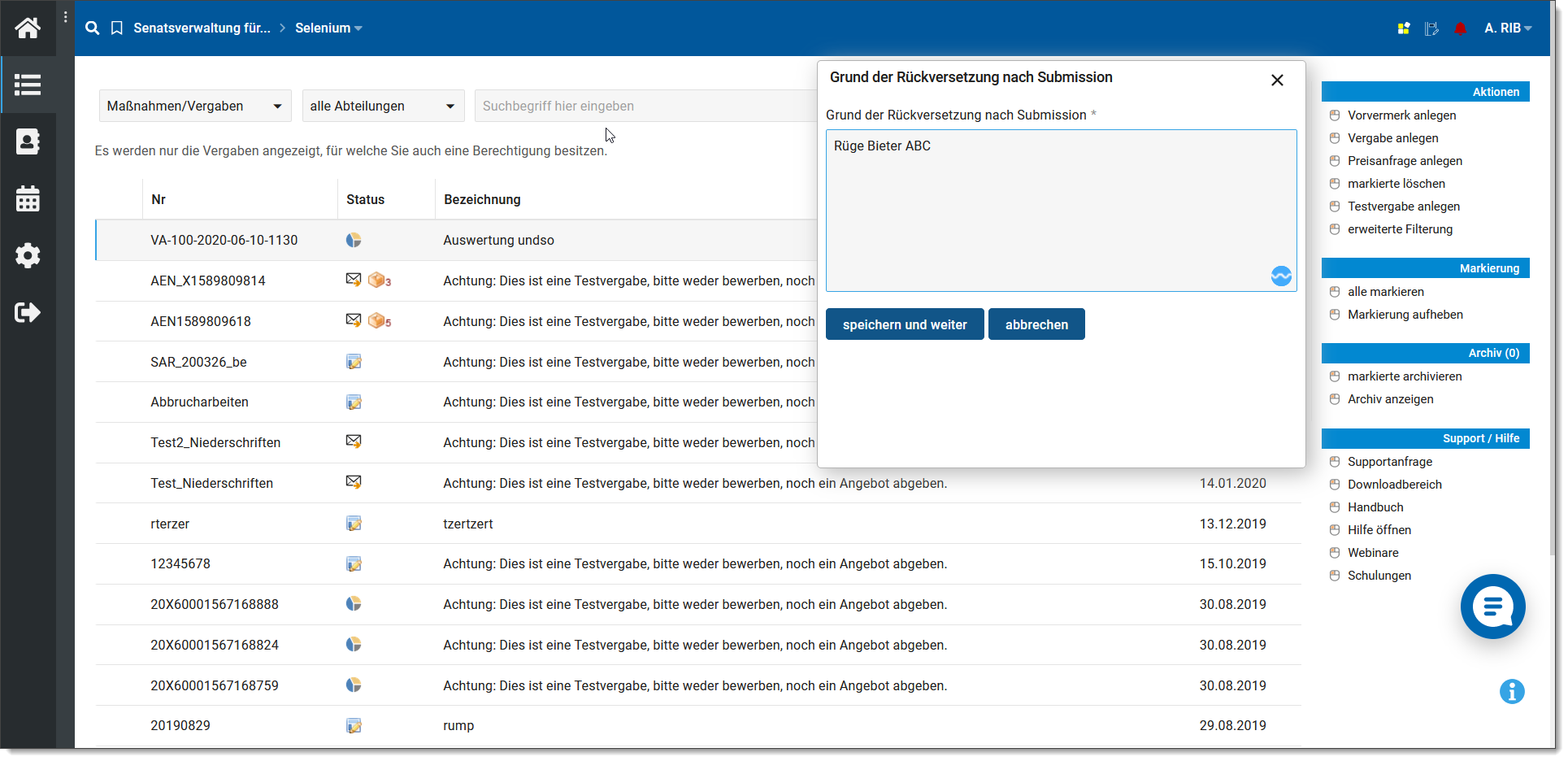This screenshot has height=761, width=1568.
Task: Open Handbuch link
Action: point(1375,507)
